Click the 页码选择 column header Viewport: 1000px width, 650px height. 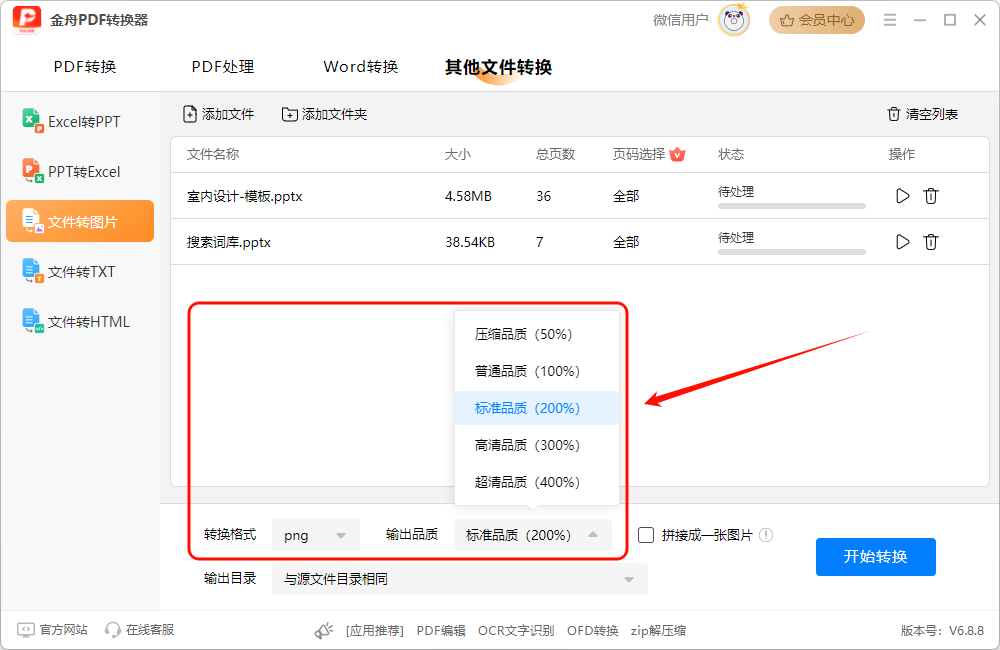coord(639,154)
